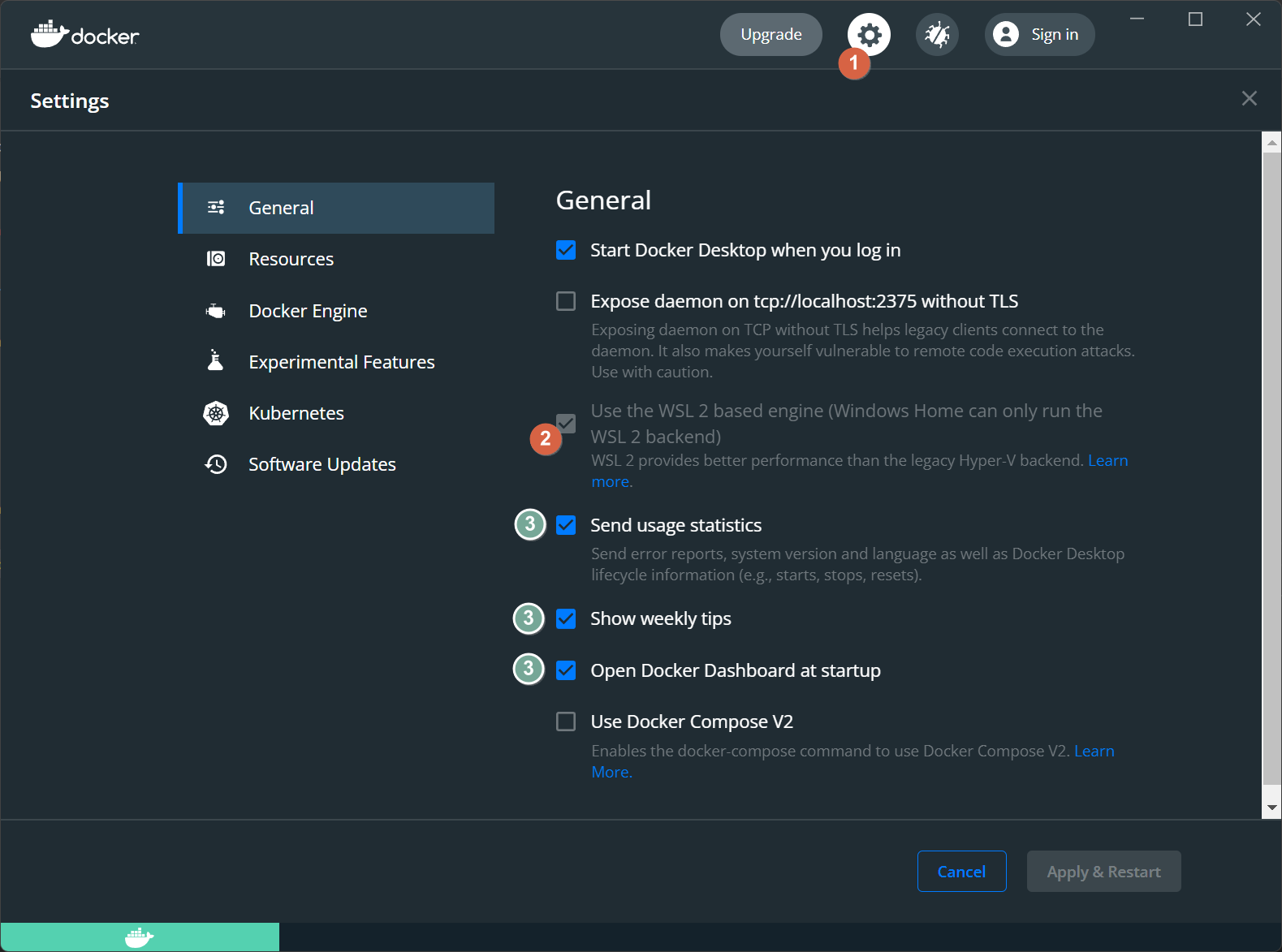Click the 'Exposing daemon on TCP' description text

(863, 351)
